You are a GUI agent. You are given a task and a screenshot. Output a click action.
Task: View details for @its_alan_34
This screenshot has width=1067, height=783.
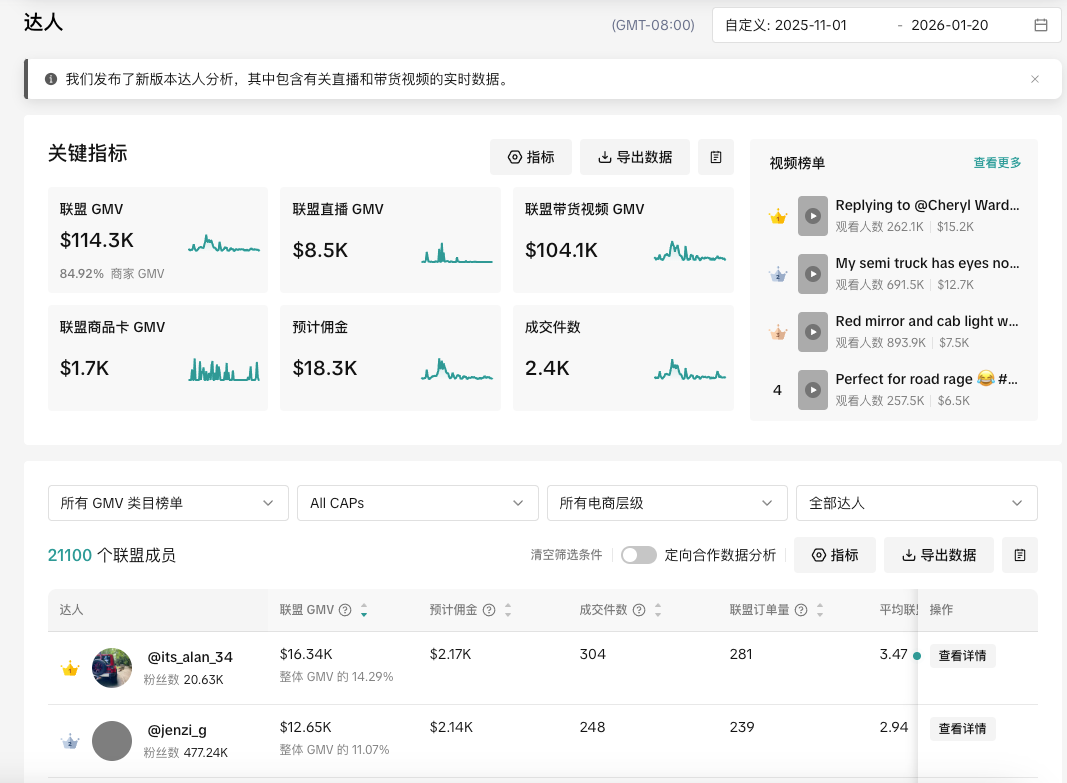pyautogui.click(x=962, y=656)
